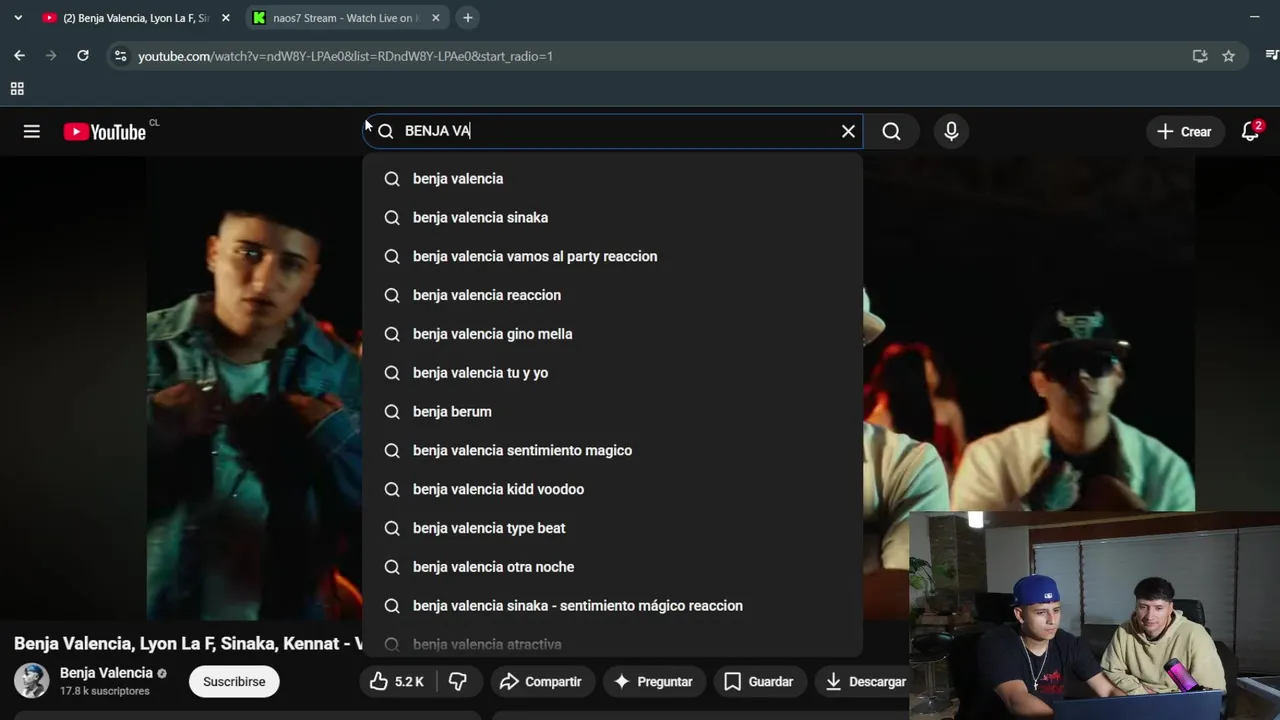This screenshot has height=720, width=1280.
Task: Go back with the browser back arrow
Action: 20,56
